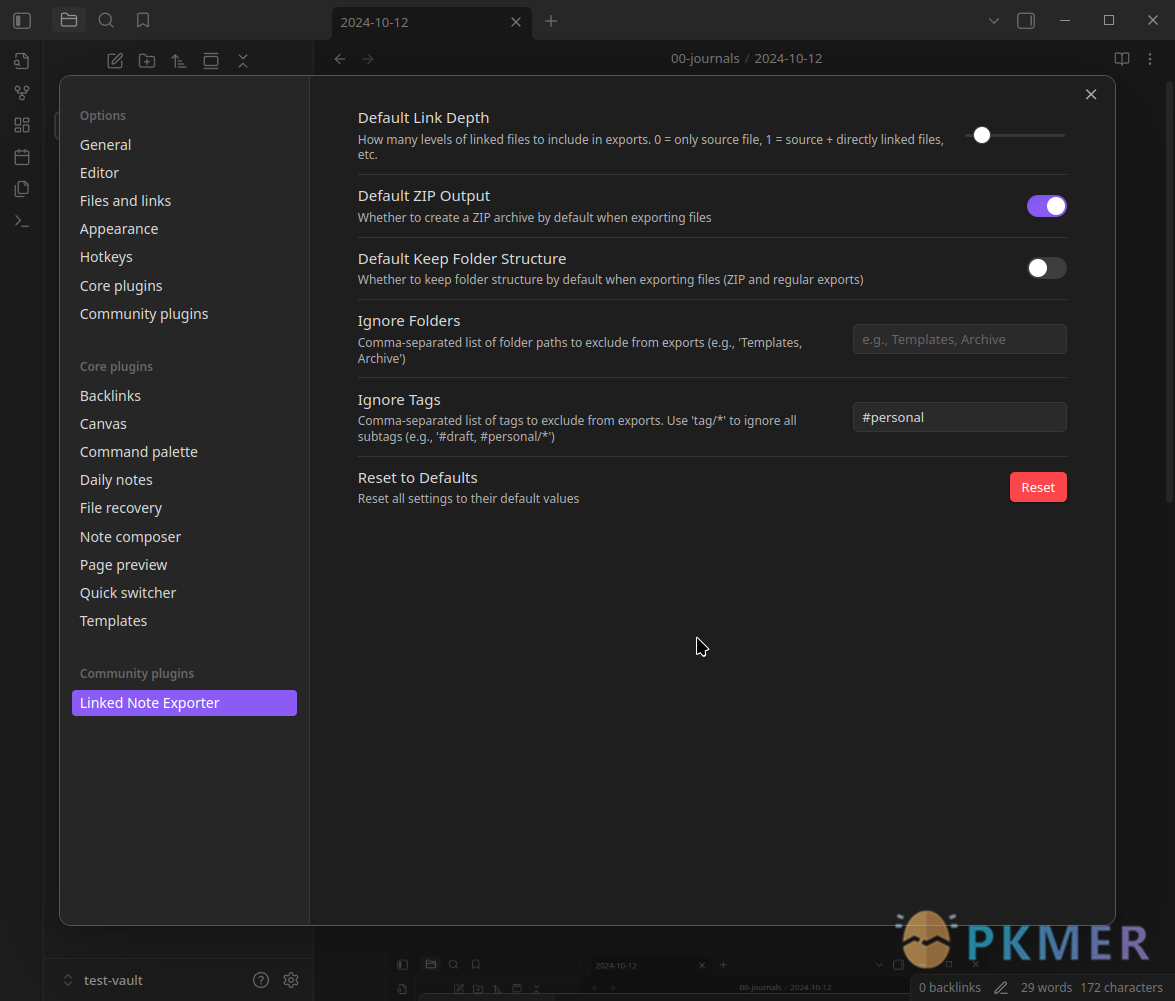Open Page preview settings
The width and height of the screenshot is (1175, 1001).
coord(124,565)
